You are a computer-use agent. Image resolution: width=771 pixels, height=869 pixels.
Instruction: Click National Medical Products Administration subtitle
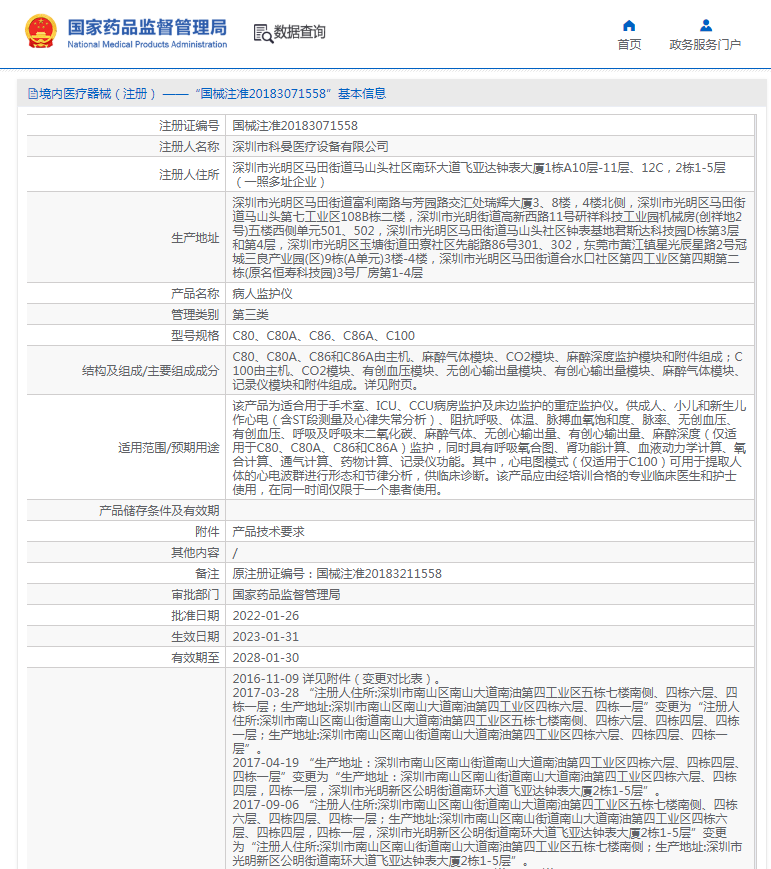(147, 44)
